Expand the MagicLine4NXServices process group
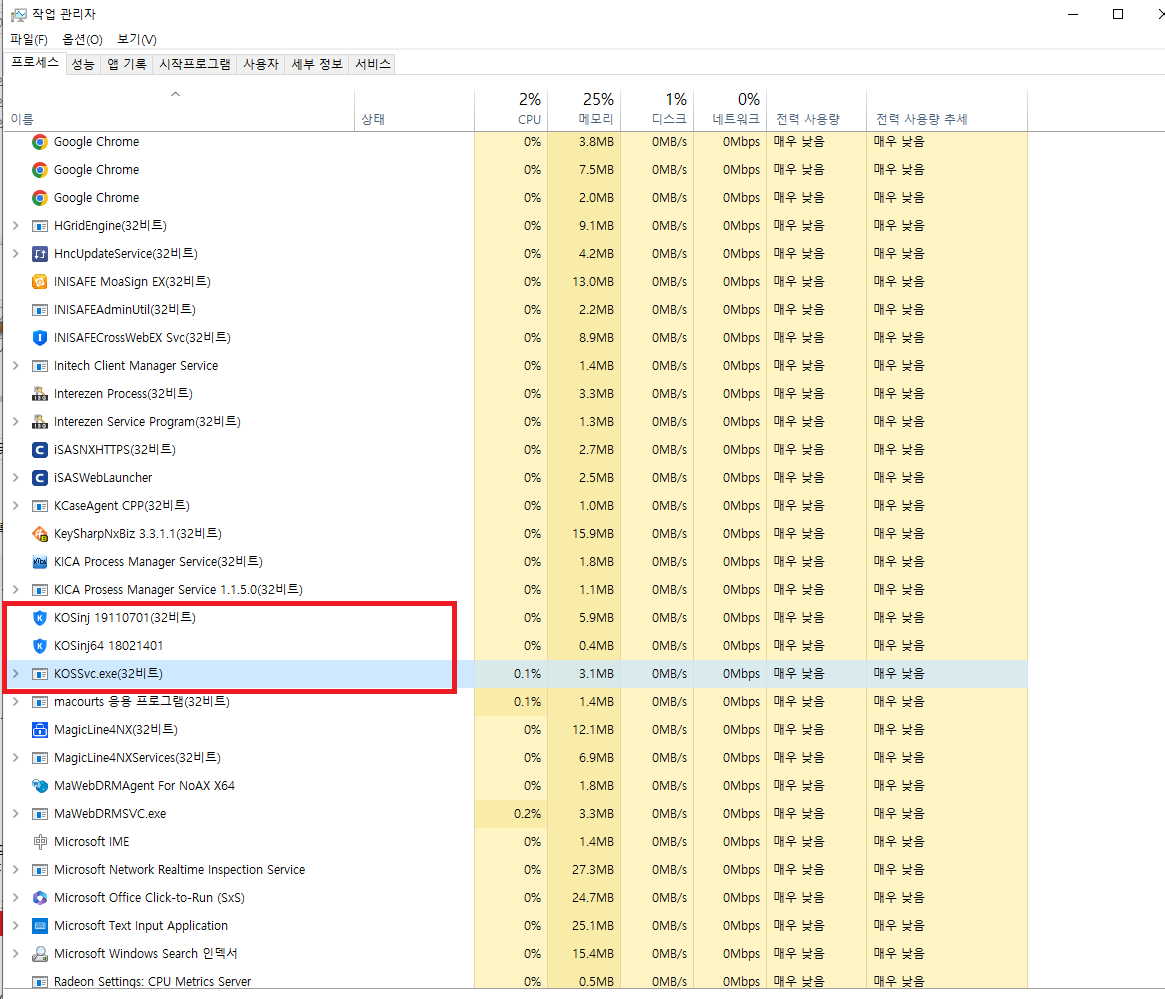Screen dimensions: 1165x999 16,758
